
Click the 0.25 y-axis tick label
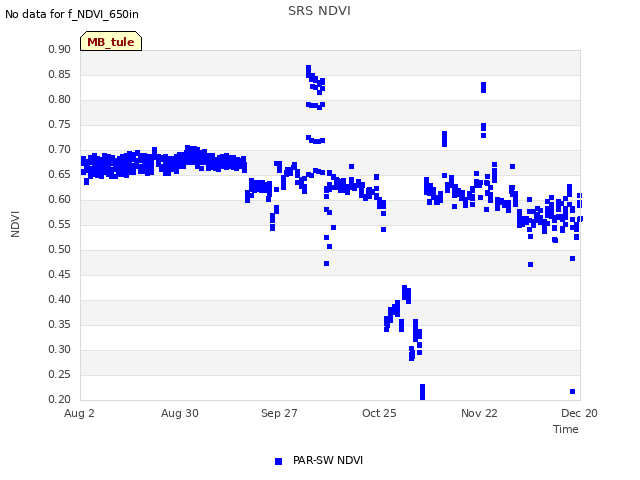point(60,374)
